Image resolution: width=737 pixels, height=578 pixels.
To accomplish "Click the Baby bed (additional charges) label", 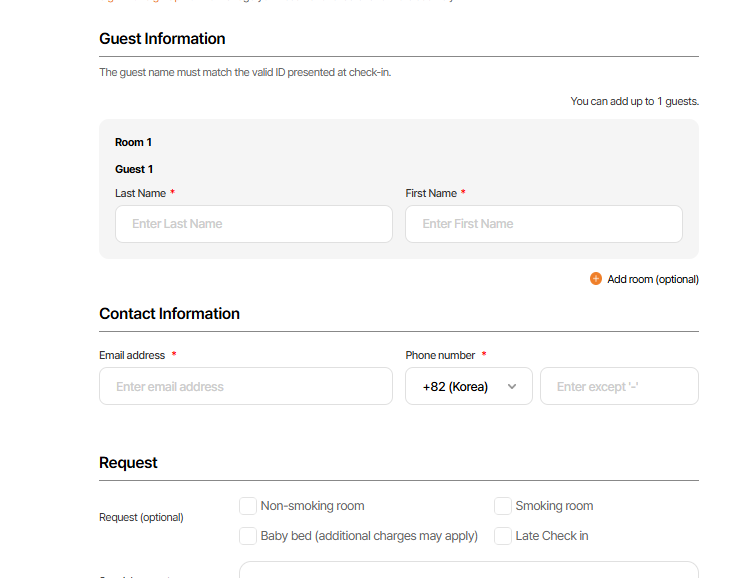I will [x=369, y=536].
